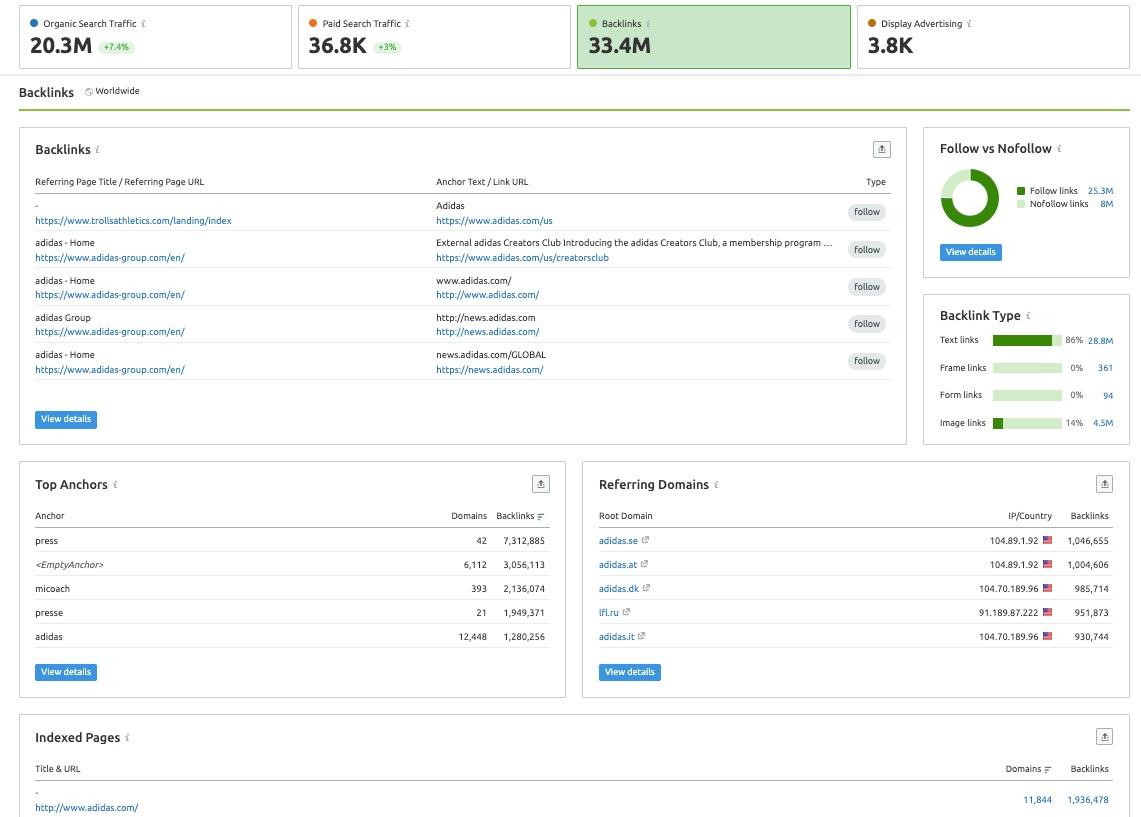Click the Worldwide globe icon near Backlinks heading

(x=88, y=90)
